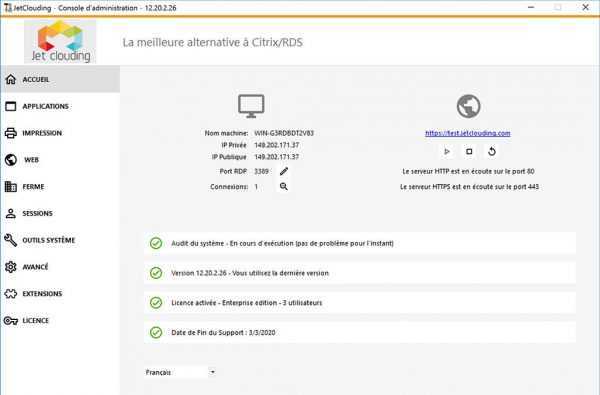
Task: Open the LICENCE menu label
Action: (x=36, y=321)
